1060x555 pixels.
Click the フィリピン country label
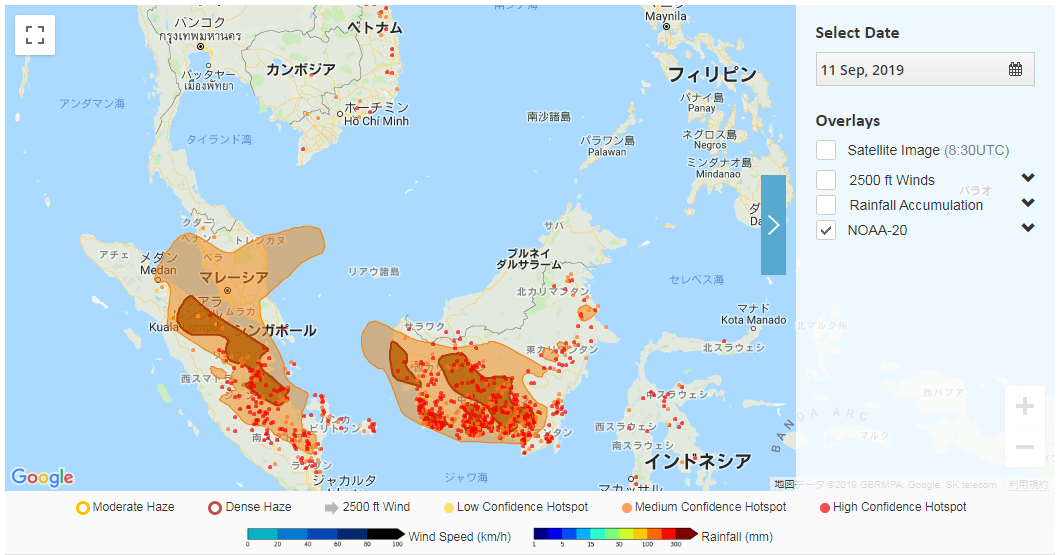pyautogui.click(x=712, y=74)
